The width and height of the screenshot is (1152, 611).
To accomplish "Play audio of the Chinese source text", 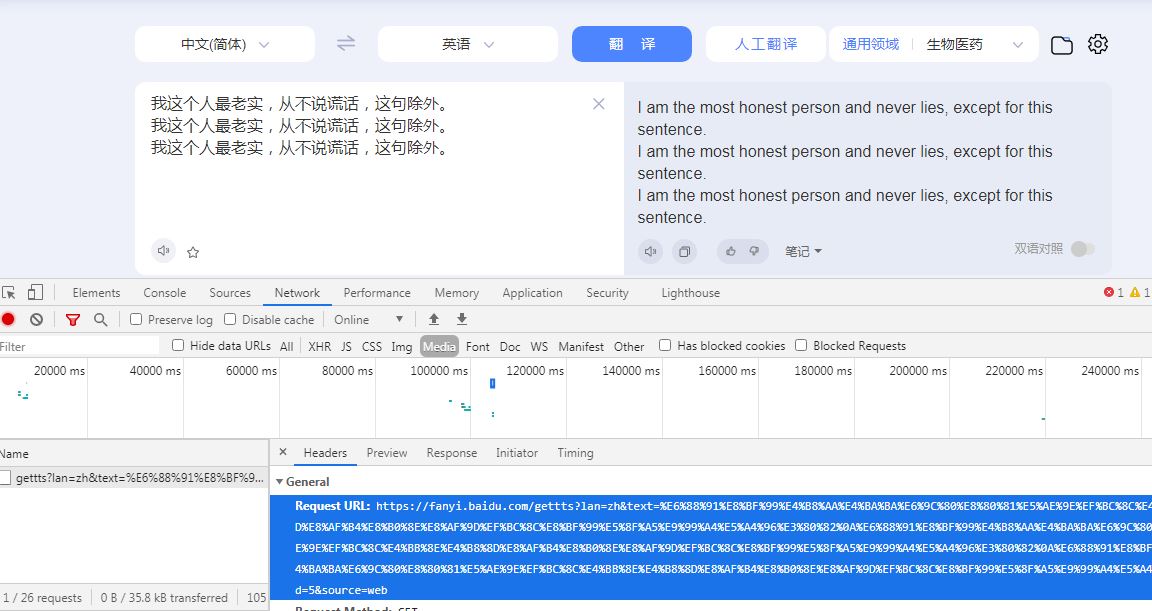I will point(164,251).
